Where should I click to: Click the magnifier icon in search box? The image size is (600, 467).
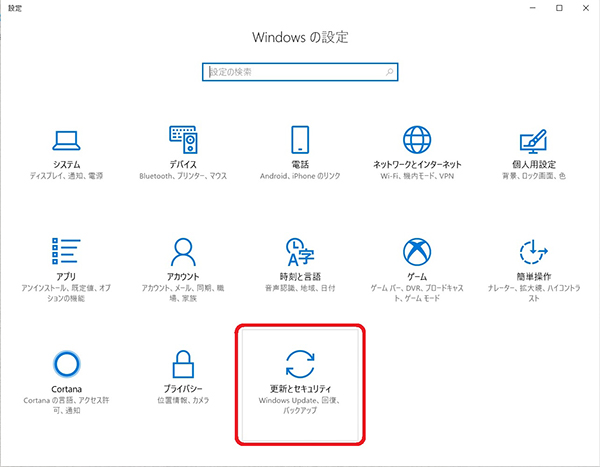pyautogui.click(x=390, y=72)
